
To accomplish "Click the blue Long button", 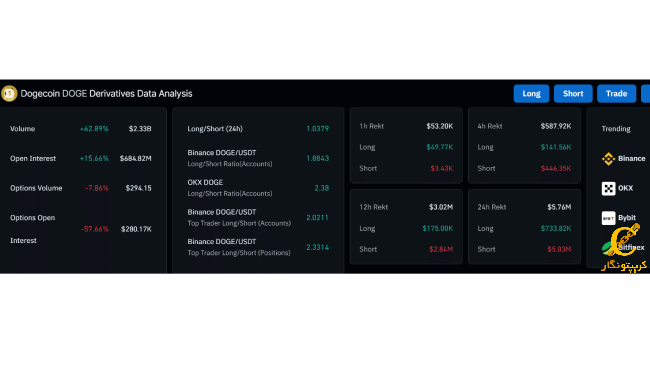I will click(x=531, y=94).
